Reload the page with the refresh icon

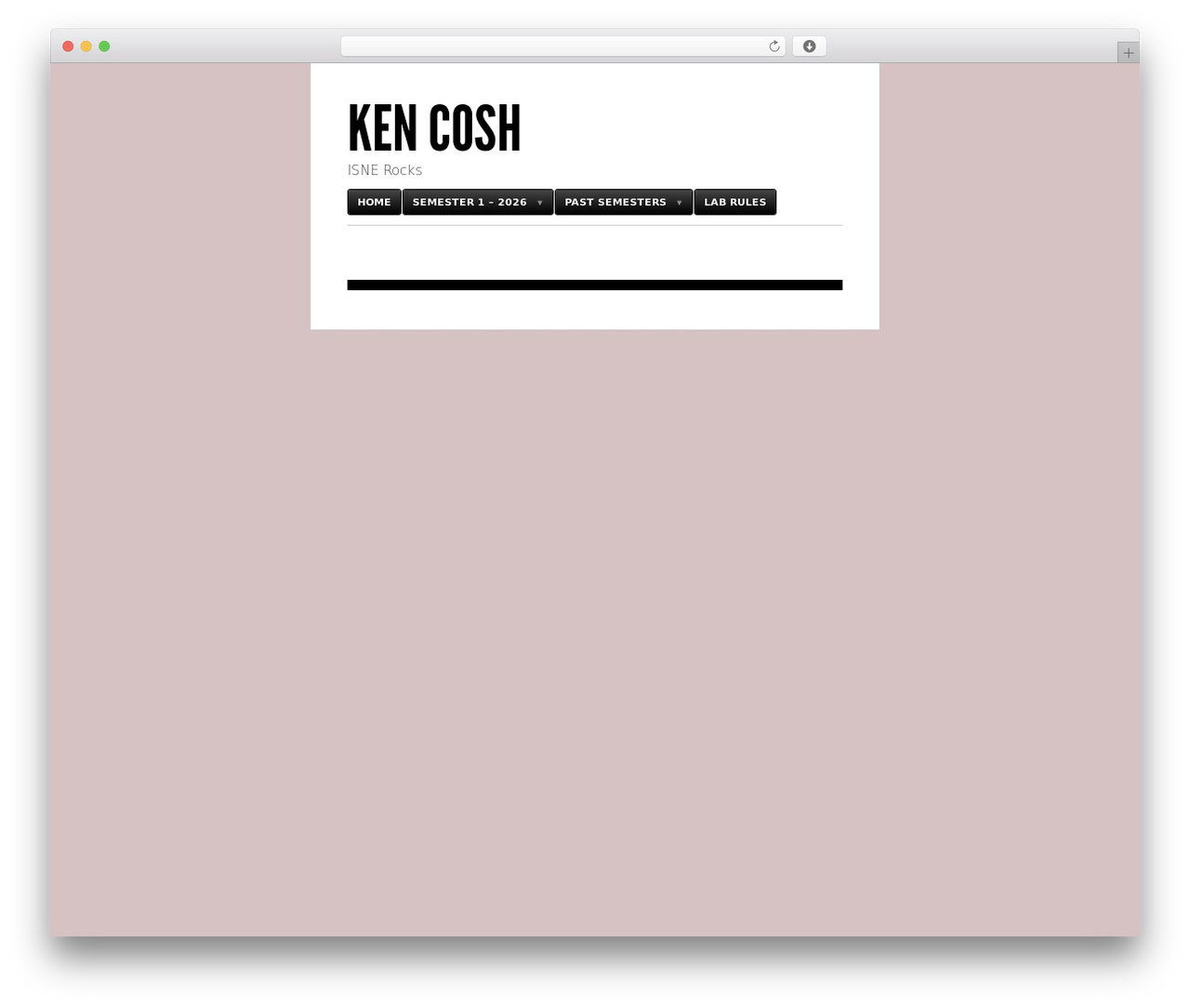pyautogui.click(x=774, y=46)
